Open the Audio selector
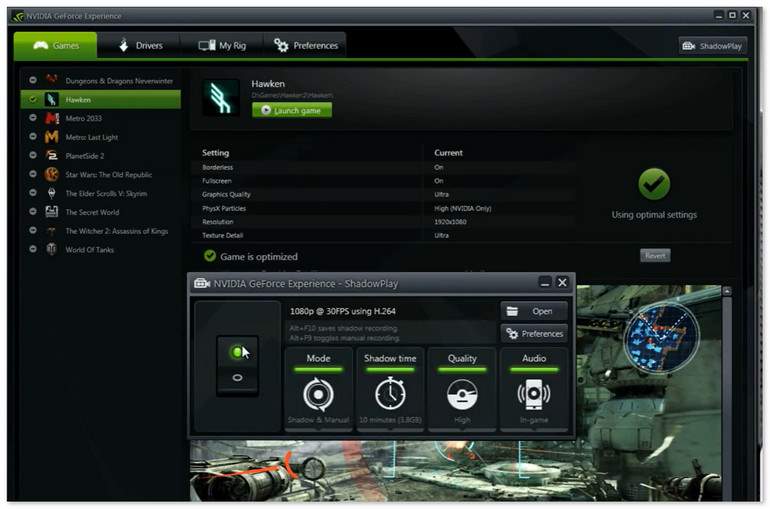 point(534,390)
